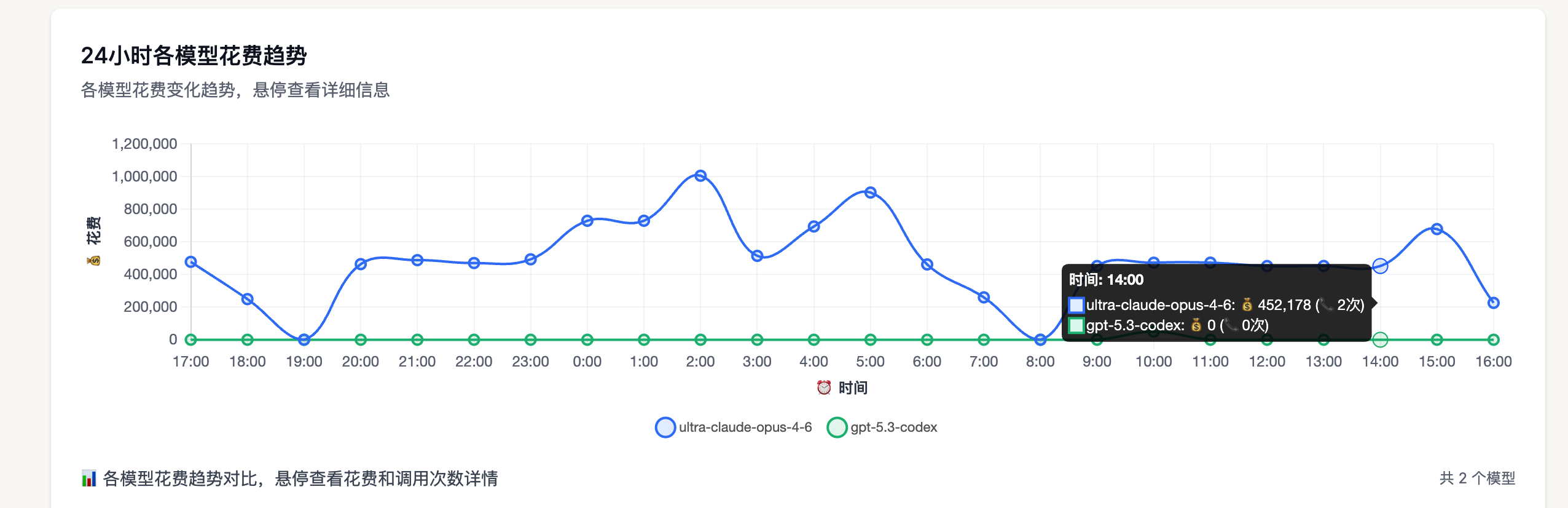Click the blue square in tooltip
1568x508 pixels.
tap(1076, 305)
